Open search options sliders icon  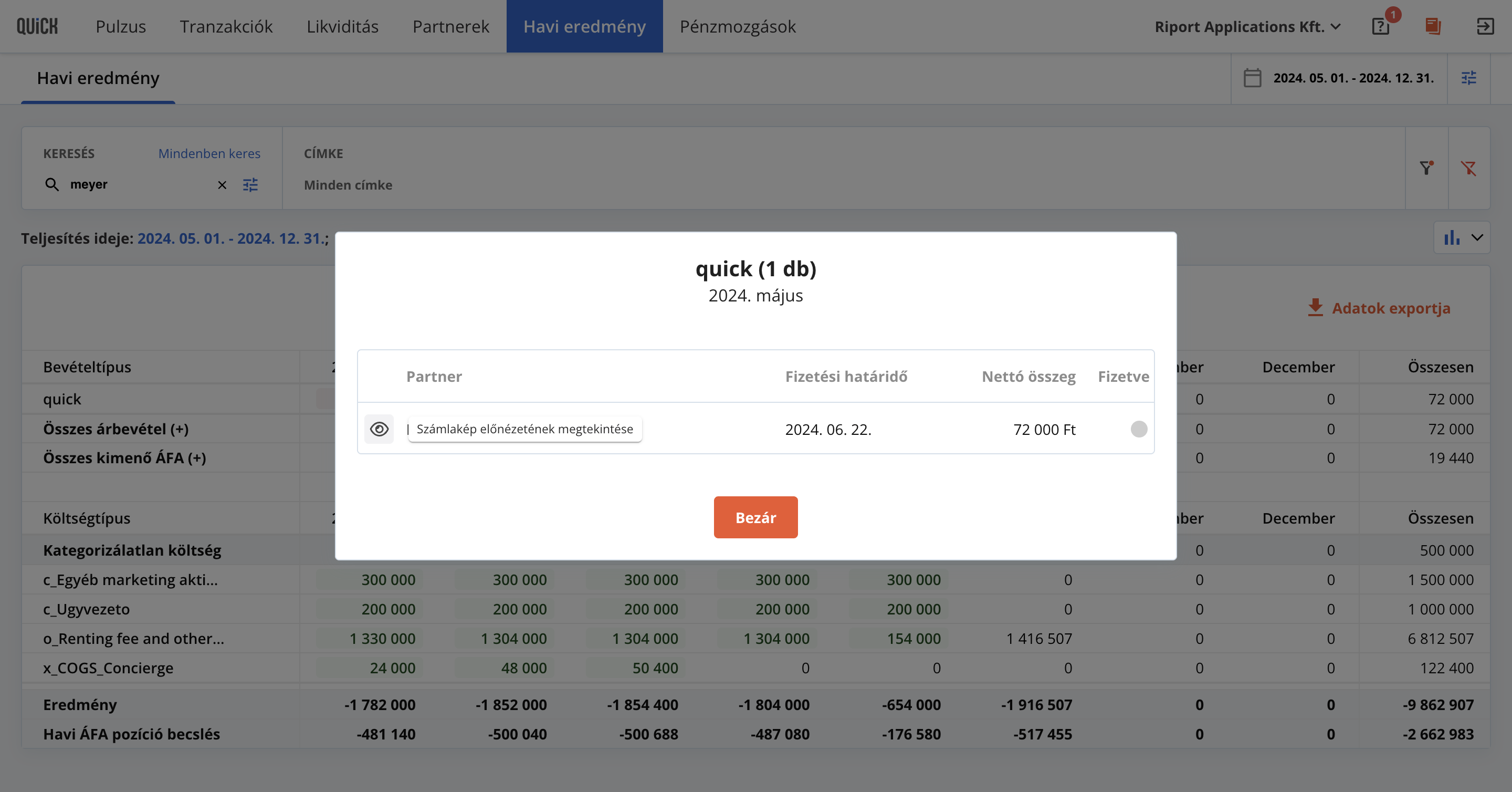click(250, 185)
